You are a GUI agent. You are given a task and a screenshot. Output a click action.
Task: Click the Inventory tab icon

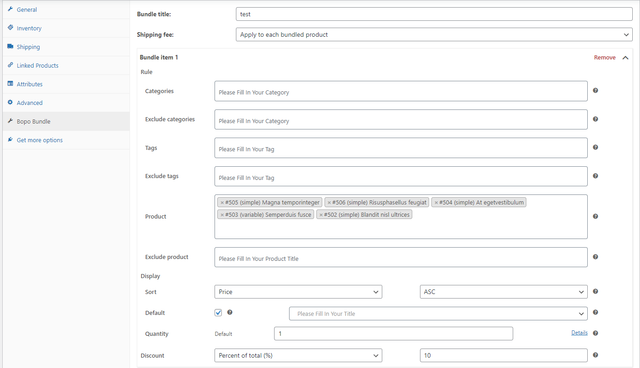tap(10, 28)
